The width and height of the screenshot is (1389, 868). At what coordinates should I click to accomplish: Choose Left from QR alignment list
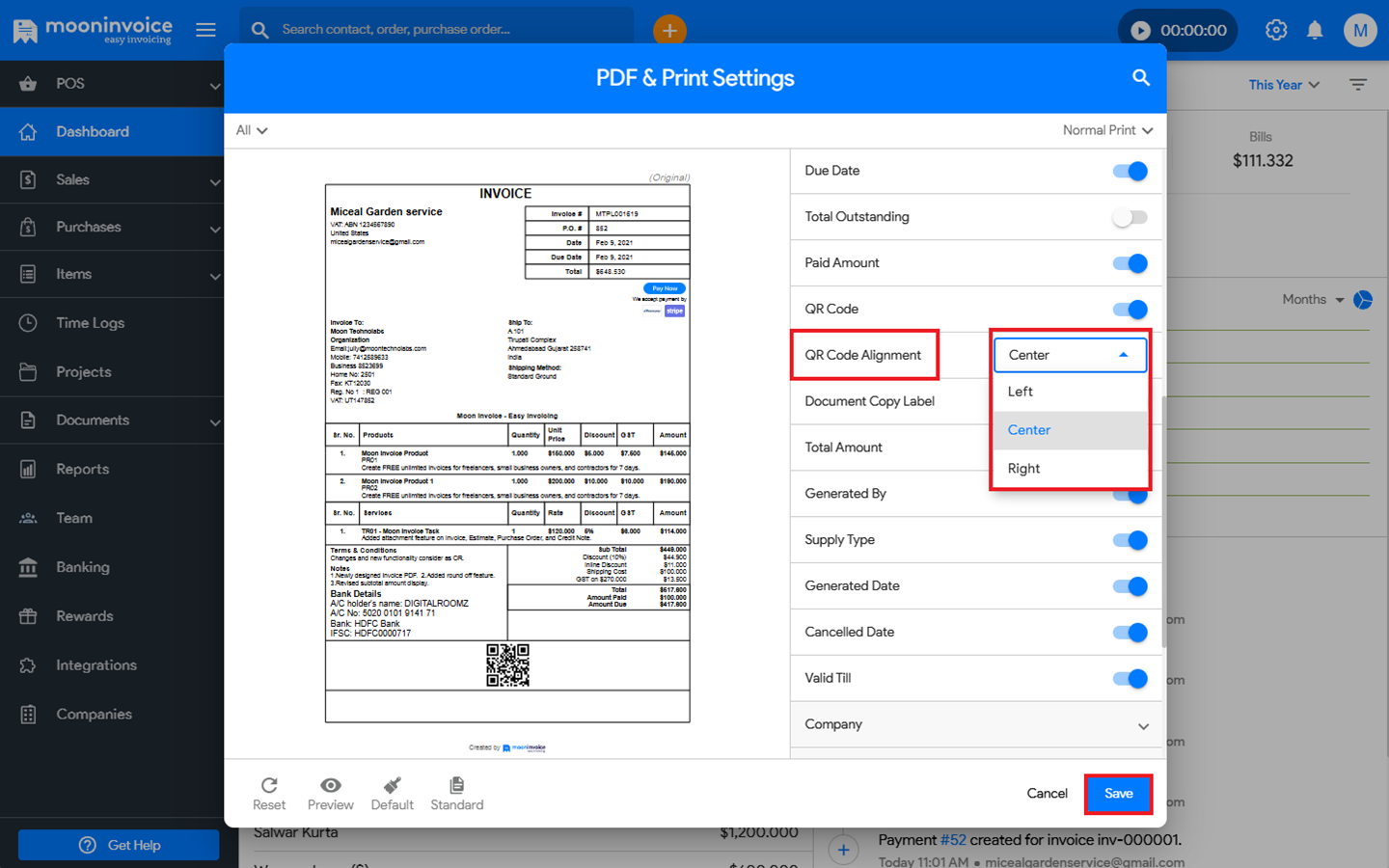(x=1021, y=392)
